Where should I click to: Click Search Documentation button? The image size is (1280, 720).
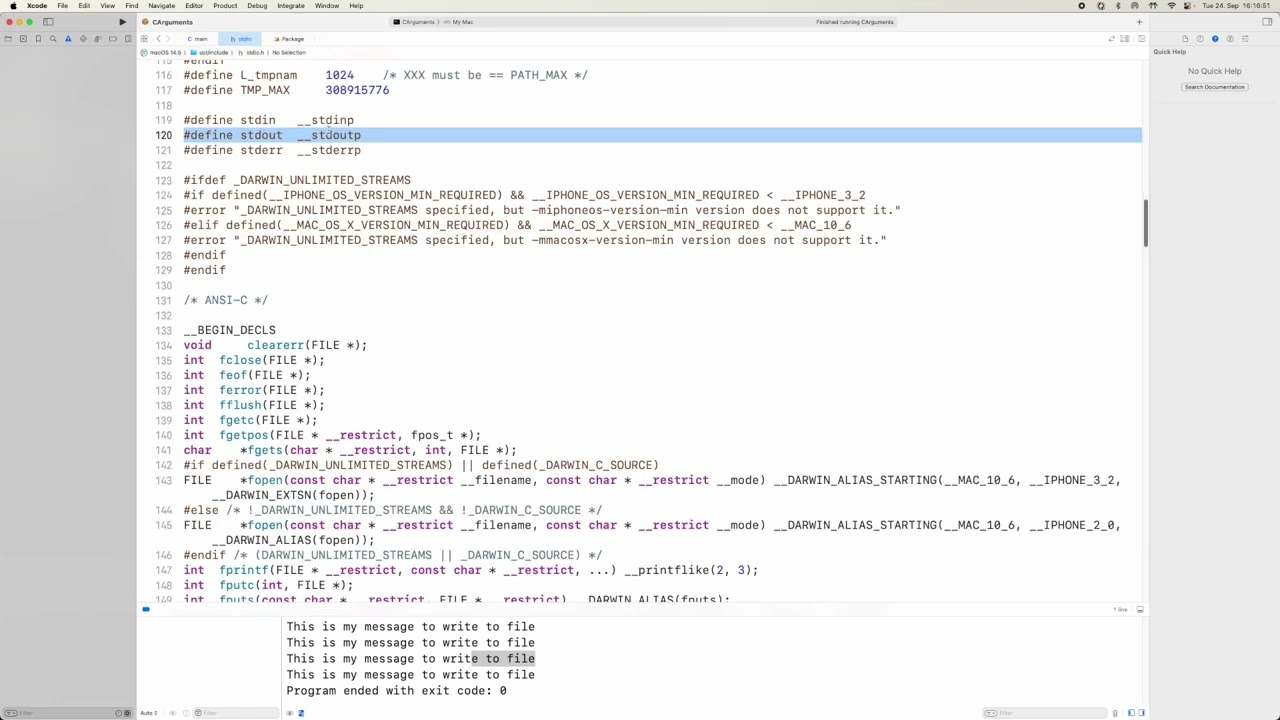tap(1214, 87)
